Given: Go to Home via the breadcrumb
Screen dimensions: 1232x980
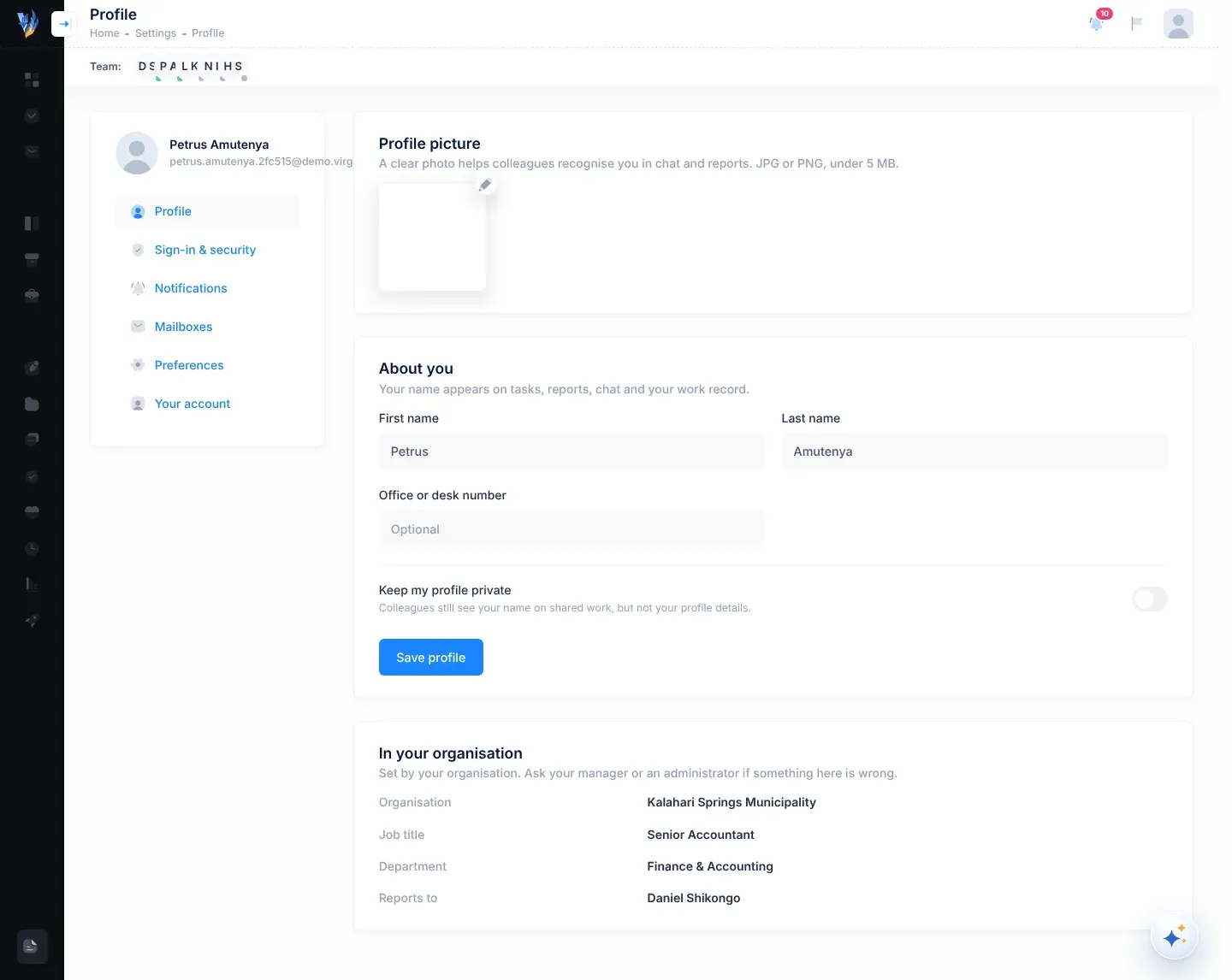Looking at the screenshot, I should click(104, 33).
